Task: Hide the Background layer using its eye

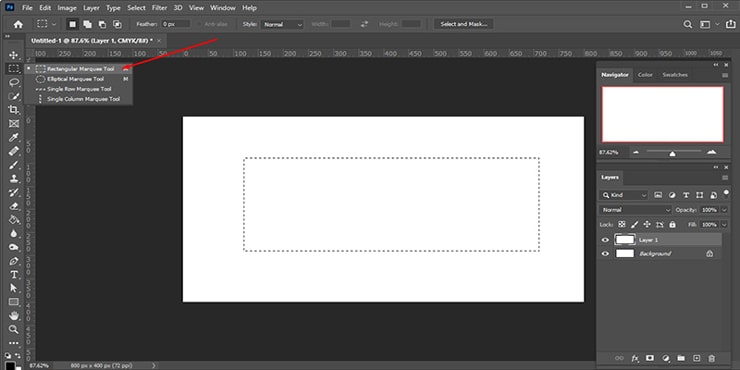Action: click(x=605, y=254)
